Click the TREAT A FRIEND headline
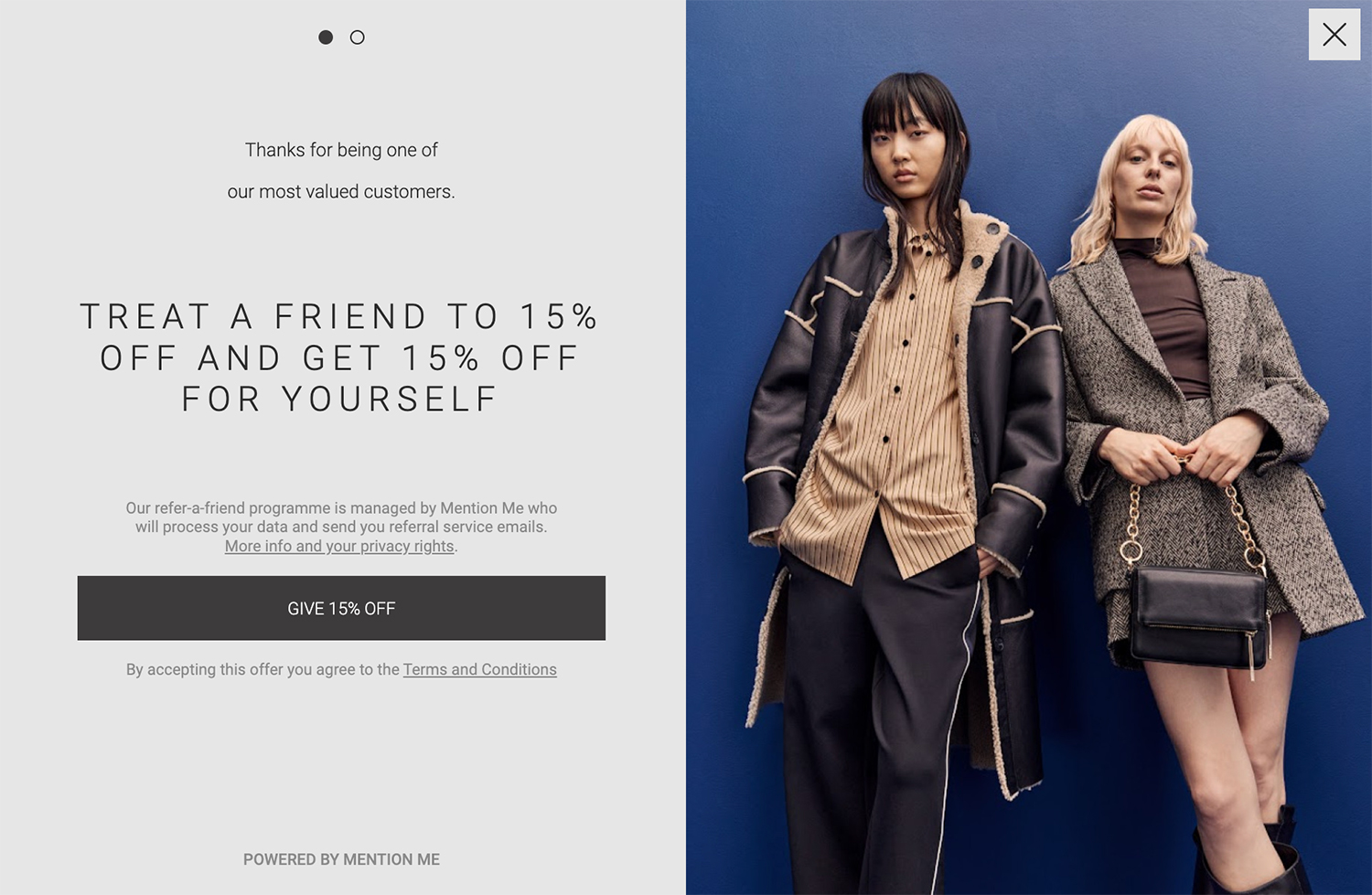1372x895 pixels. tap(339, 357)
